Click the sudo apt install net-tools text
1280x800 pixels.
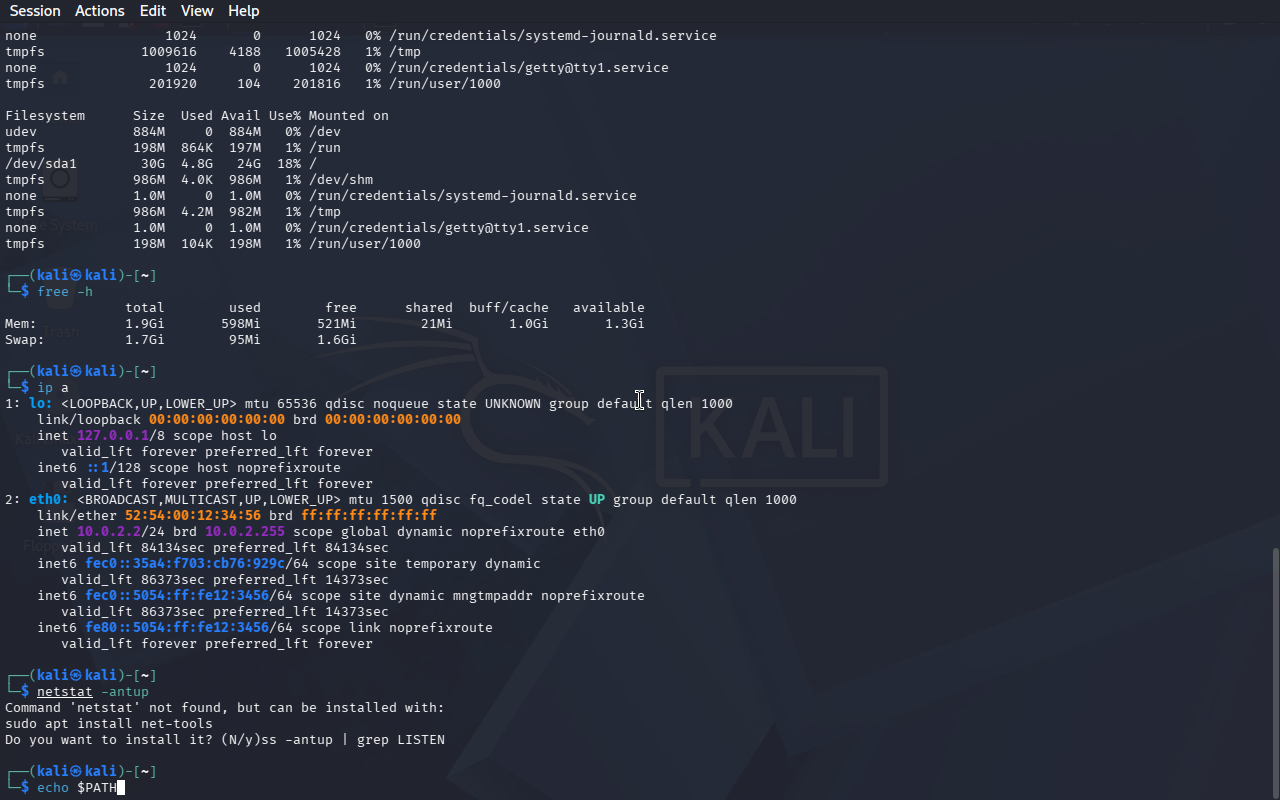108,724
